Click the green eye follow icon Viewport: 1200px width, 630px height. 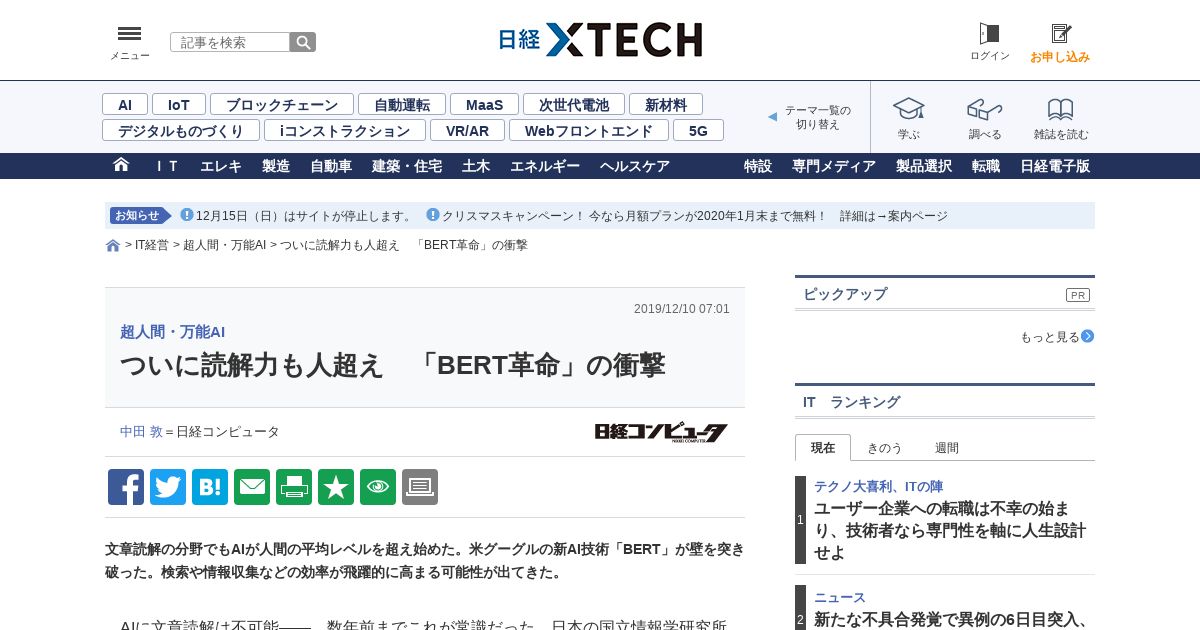[x=378, y=487]
